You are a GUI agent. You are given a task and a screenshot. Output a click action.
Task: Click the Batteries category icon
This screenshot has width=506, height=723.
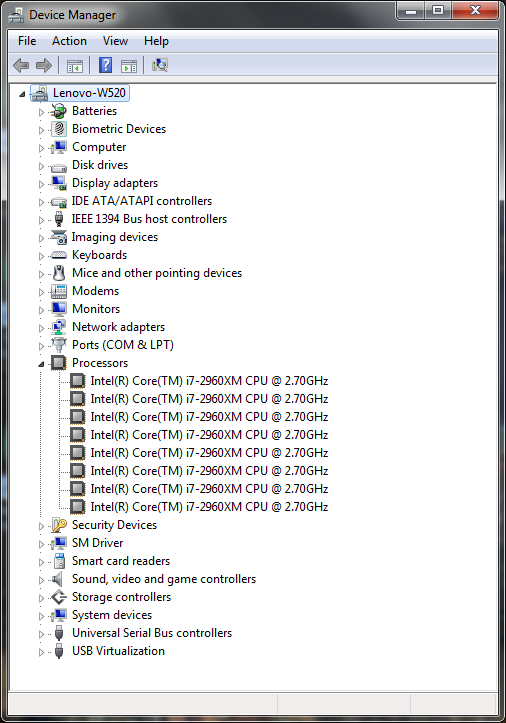coord(59,111)
